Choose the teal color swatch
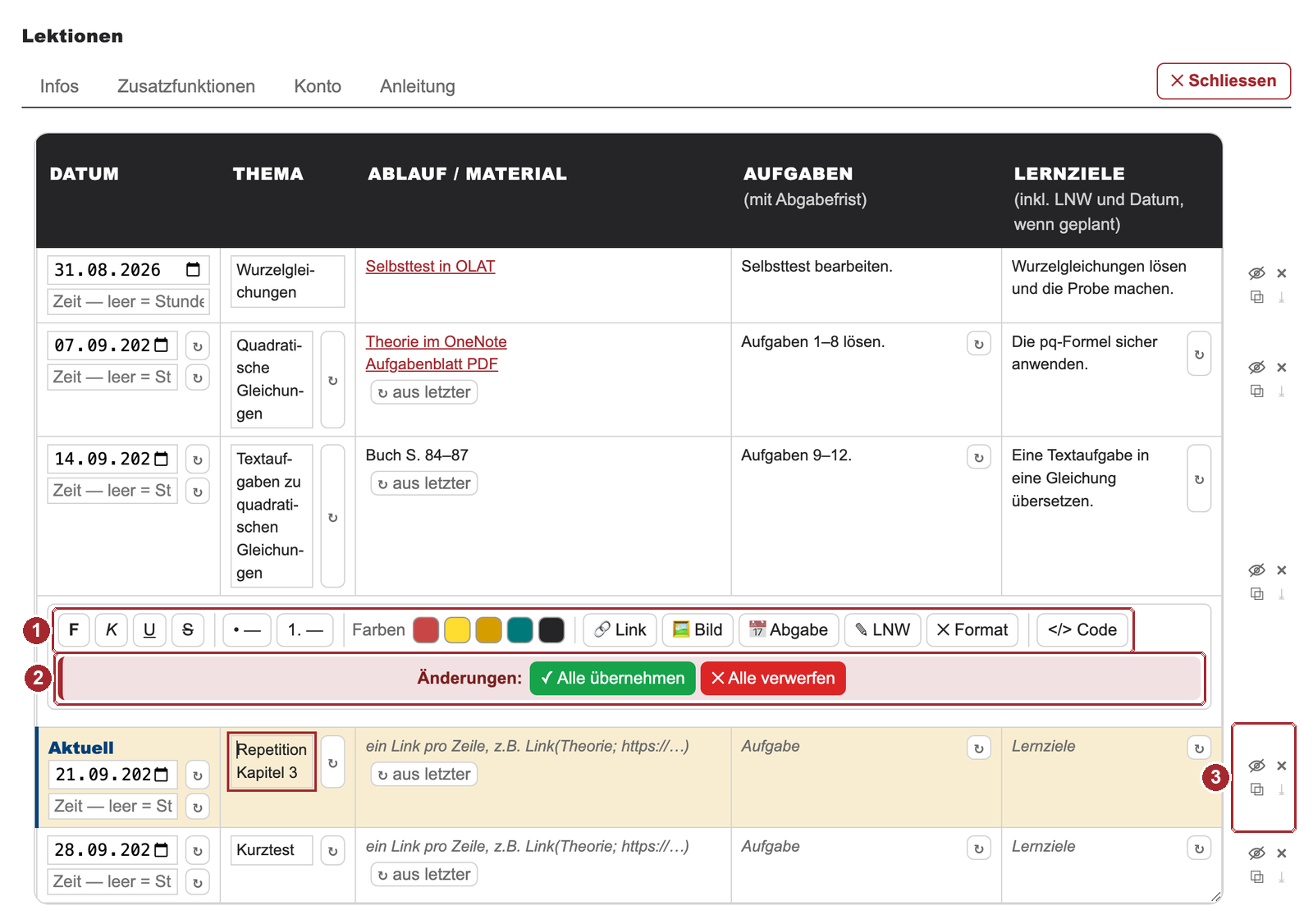 [520, 630]
